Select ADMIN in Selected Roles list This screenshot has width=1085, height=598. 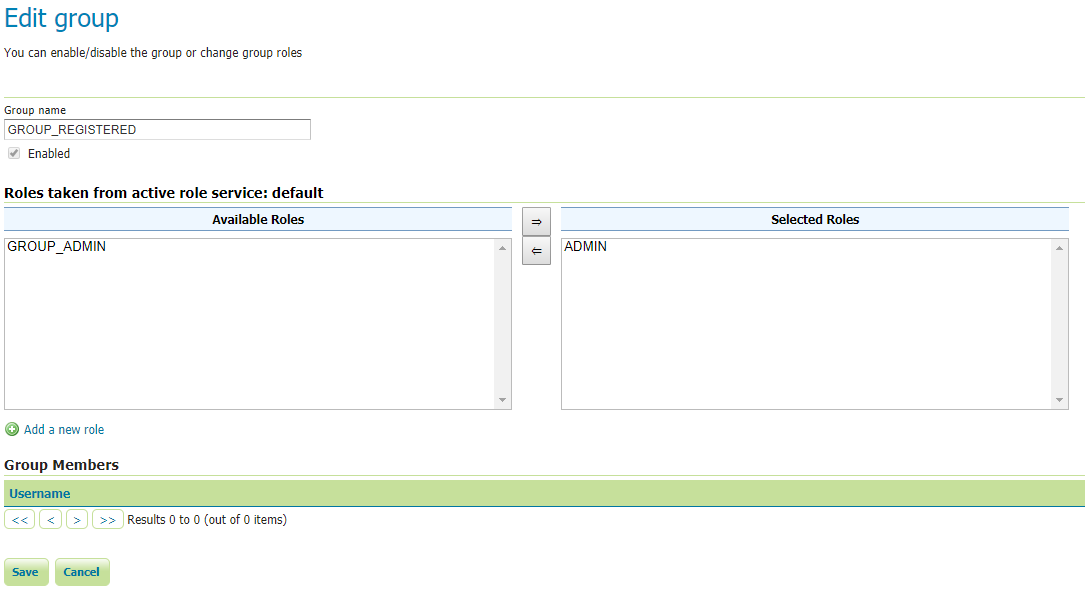[586, 247]
